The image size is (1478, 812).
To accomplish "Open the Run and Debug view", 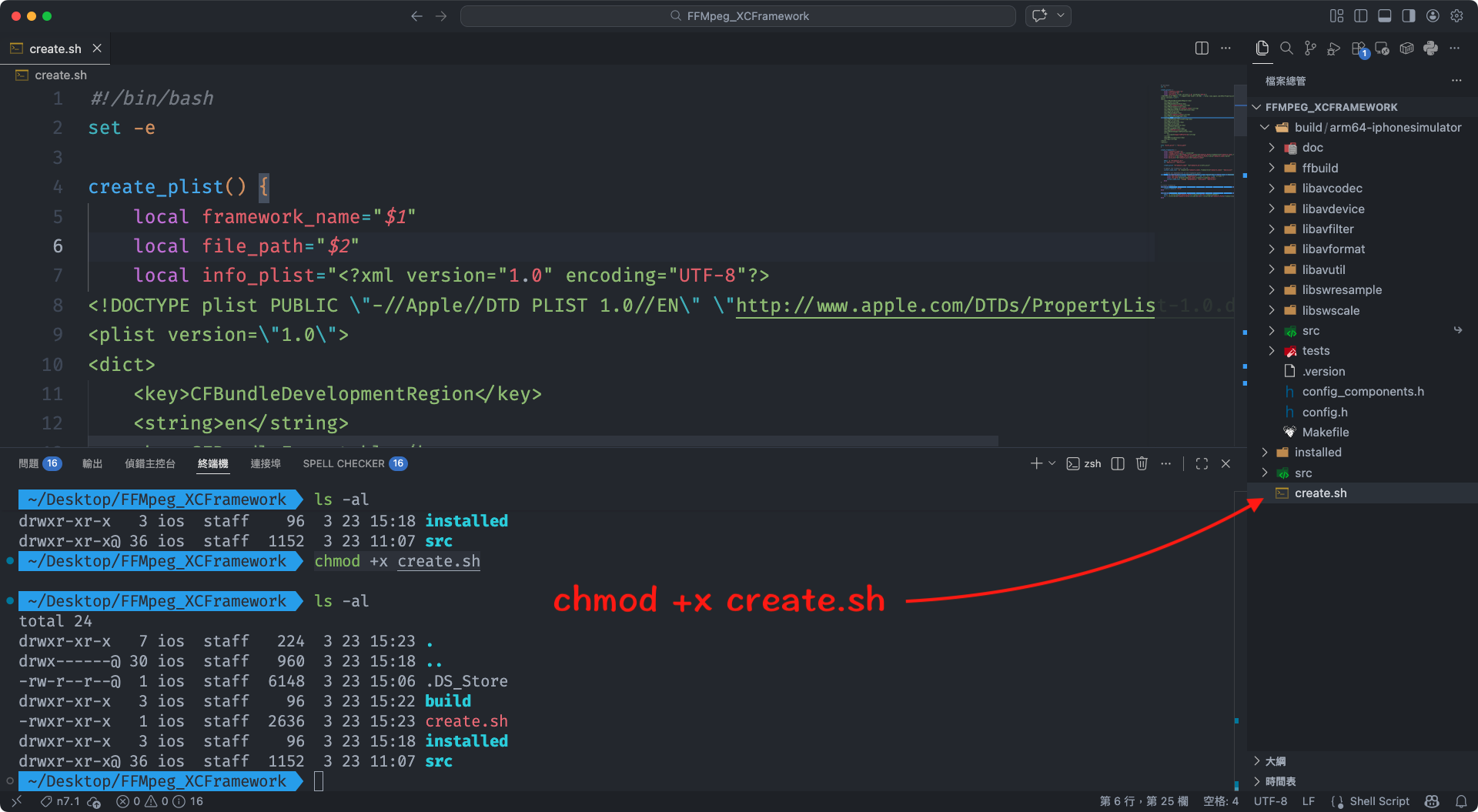I will point(1334,48).
